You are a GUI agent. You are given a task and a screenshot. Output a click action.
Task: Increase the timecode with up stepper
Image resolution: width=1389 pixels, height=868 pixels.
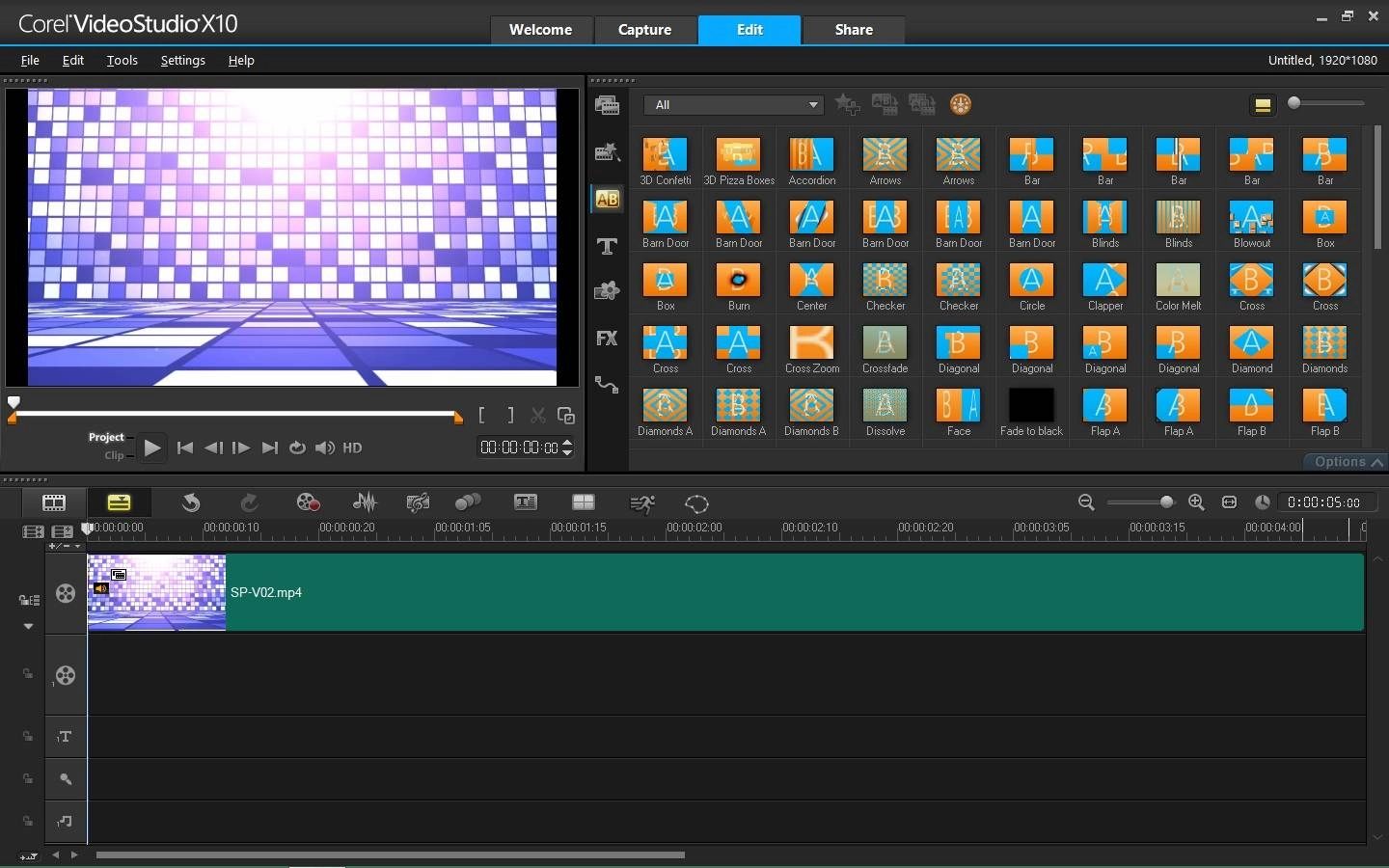567,443
